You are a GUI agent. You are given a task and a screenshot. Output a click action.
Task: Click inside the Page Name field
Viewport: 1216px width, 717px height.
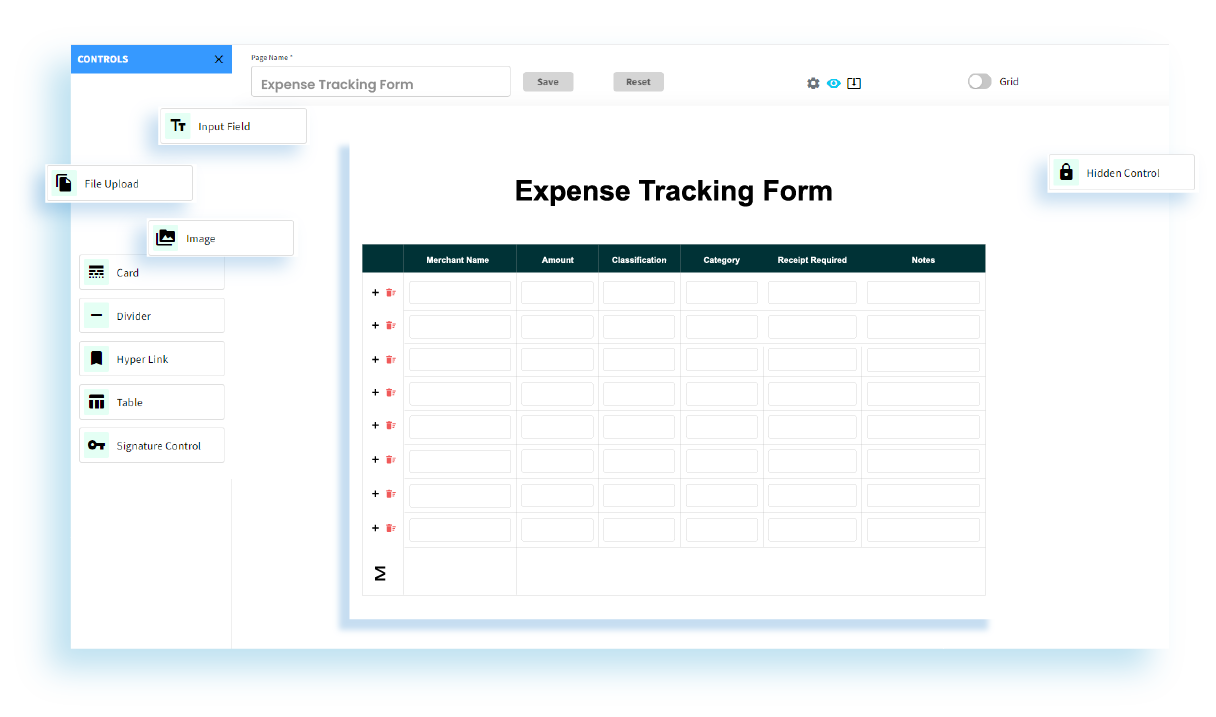380,82
